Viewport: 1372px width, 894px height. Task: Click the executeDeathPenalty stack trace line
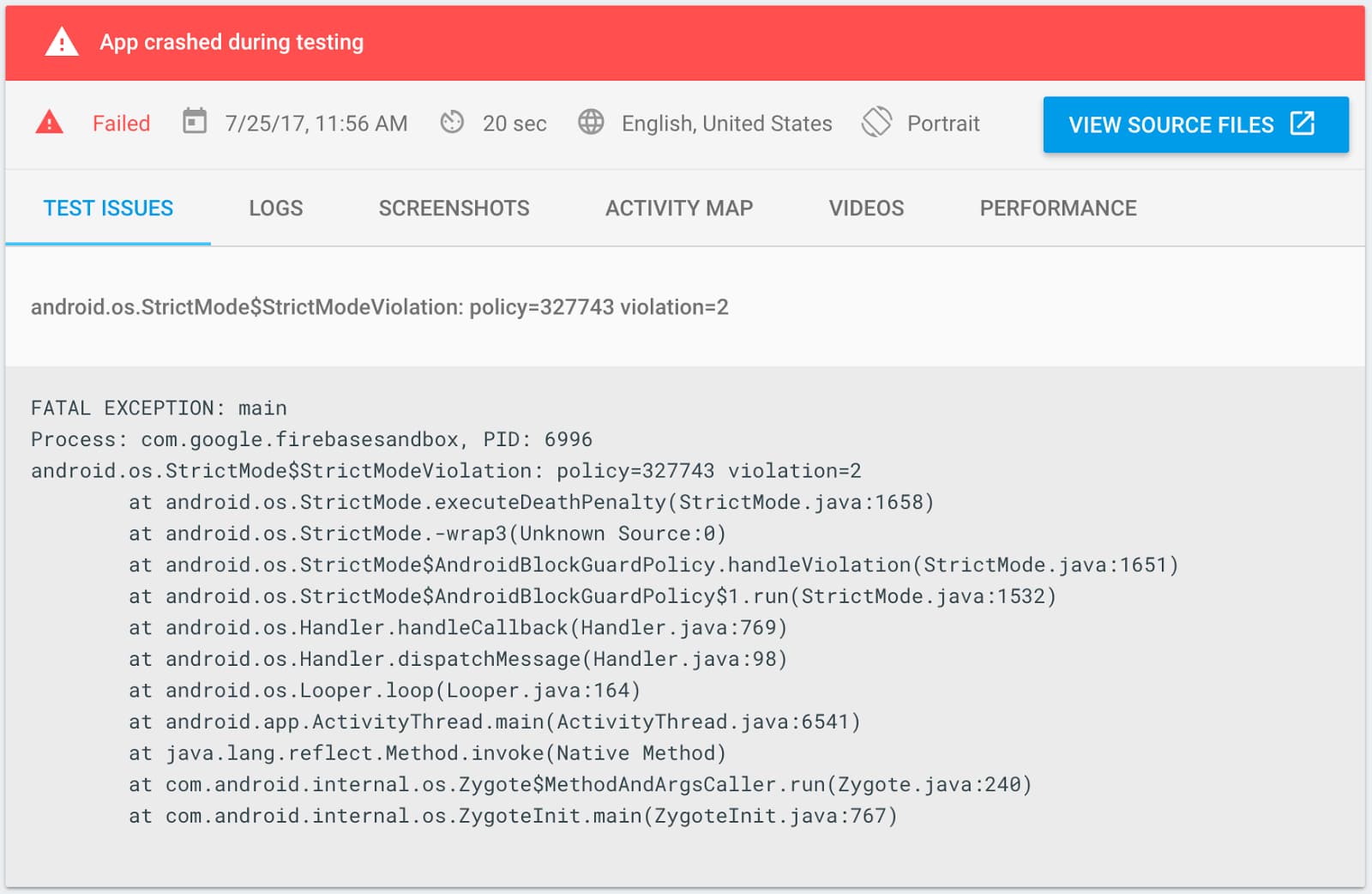coord(531,502)
